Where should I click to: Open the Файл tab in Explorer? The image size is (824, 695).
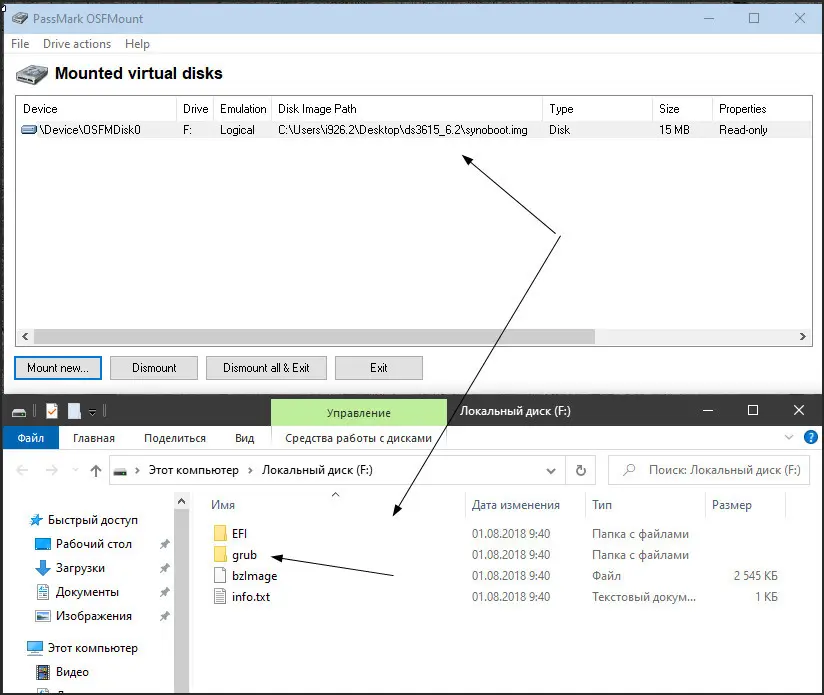click(30, 438)
